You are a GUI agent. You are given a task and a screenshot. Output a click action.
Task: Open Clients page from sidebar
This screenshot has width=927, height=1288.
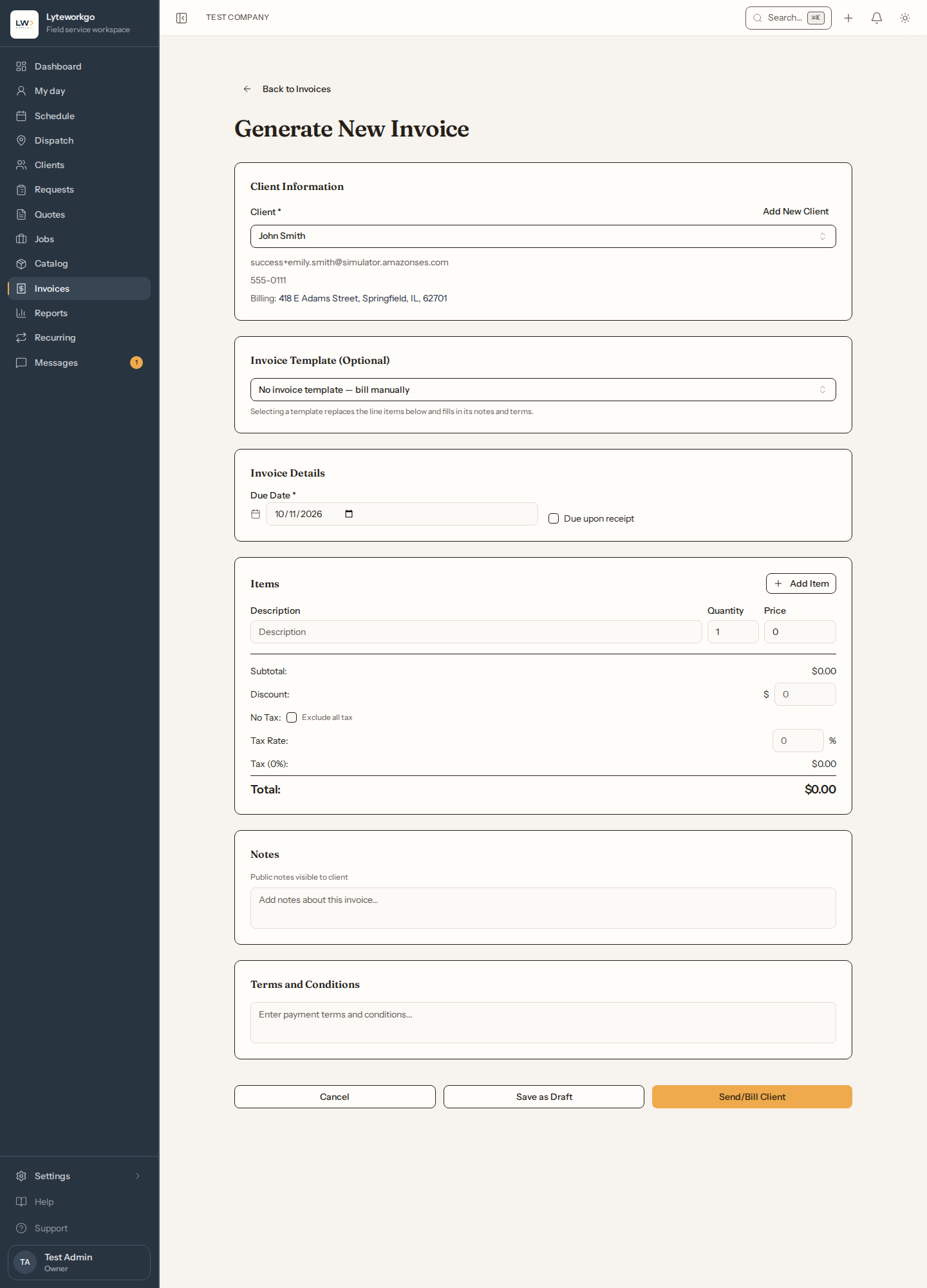[x=79, y=165]
